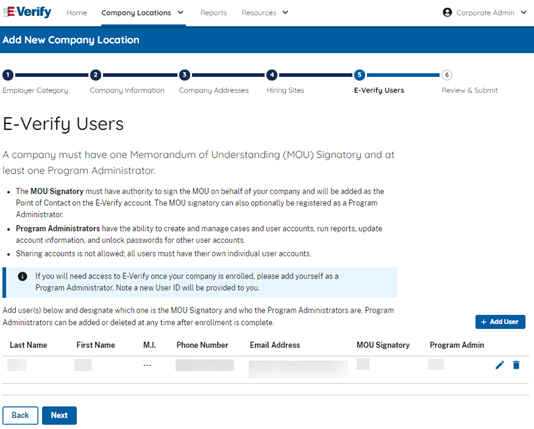Click the bold MOU Signatory bullet text
Screen dimensions: 534x429
pos(57,191)
